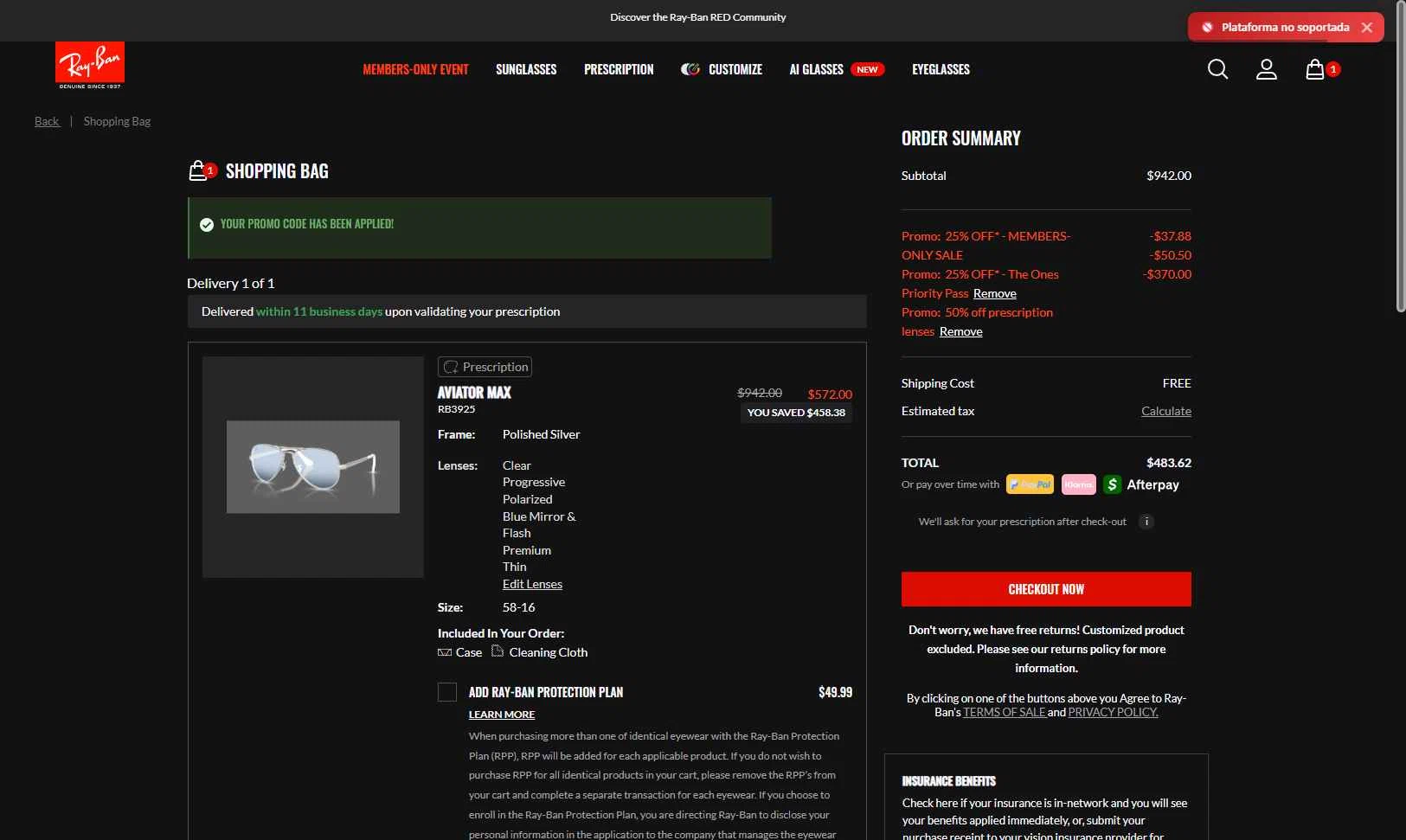1406x840 pixels.
Task: Open the Privacy Policy link
Action: click(x=1113, y=712)
